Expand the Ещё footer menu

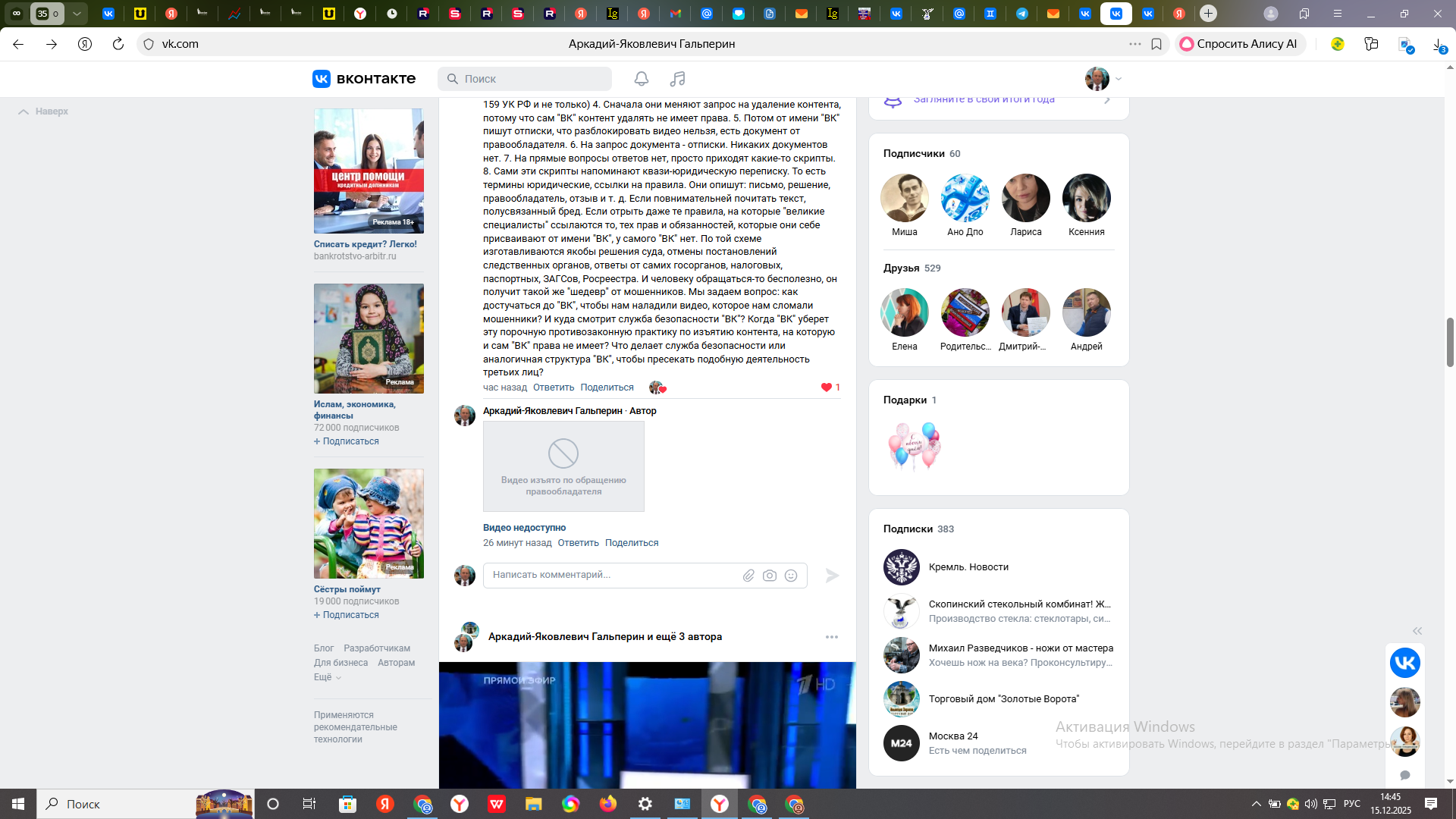click(x=327, y=677)
